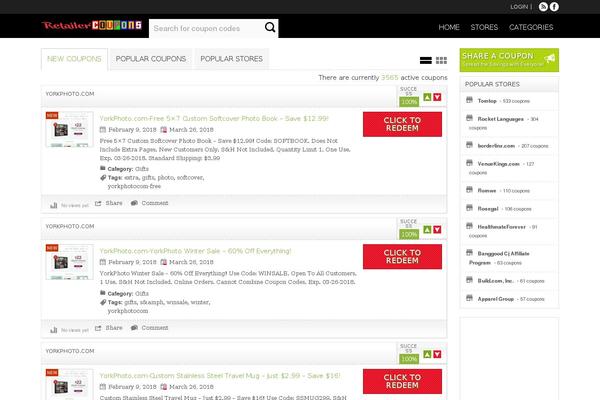Vote up the Travel Mug coupon
Viewport: 600px width, 400px height.
point(427,354)
